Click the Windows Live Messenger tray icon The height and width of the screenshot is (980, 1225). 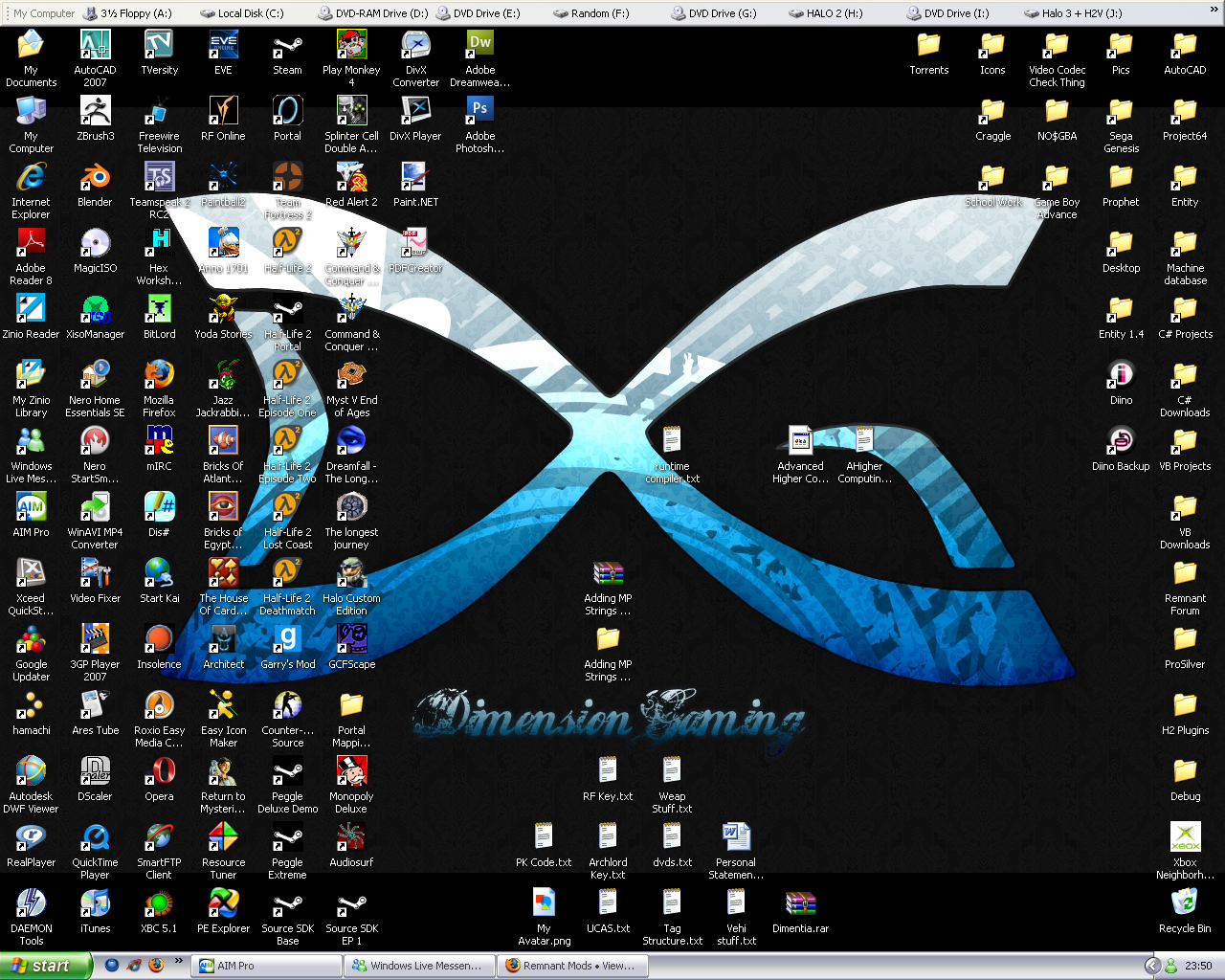click(x=1171, y=966)
